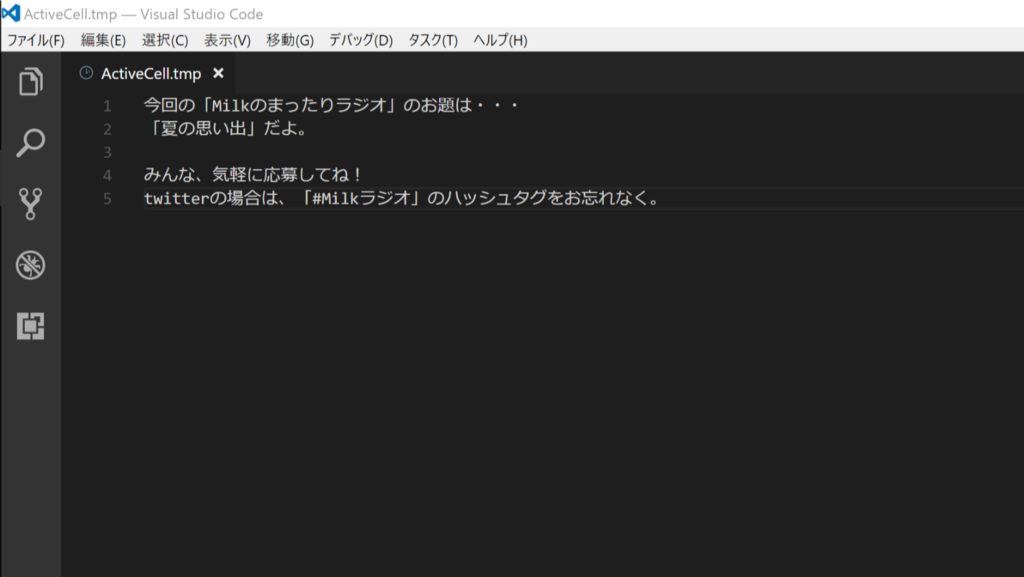Click line number 3 in gutter
The width and height of the screenshot is (1024, 577).
click(x=107, y=152)
